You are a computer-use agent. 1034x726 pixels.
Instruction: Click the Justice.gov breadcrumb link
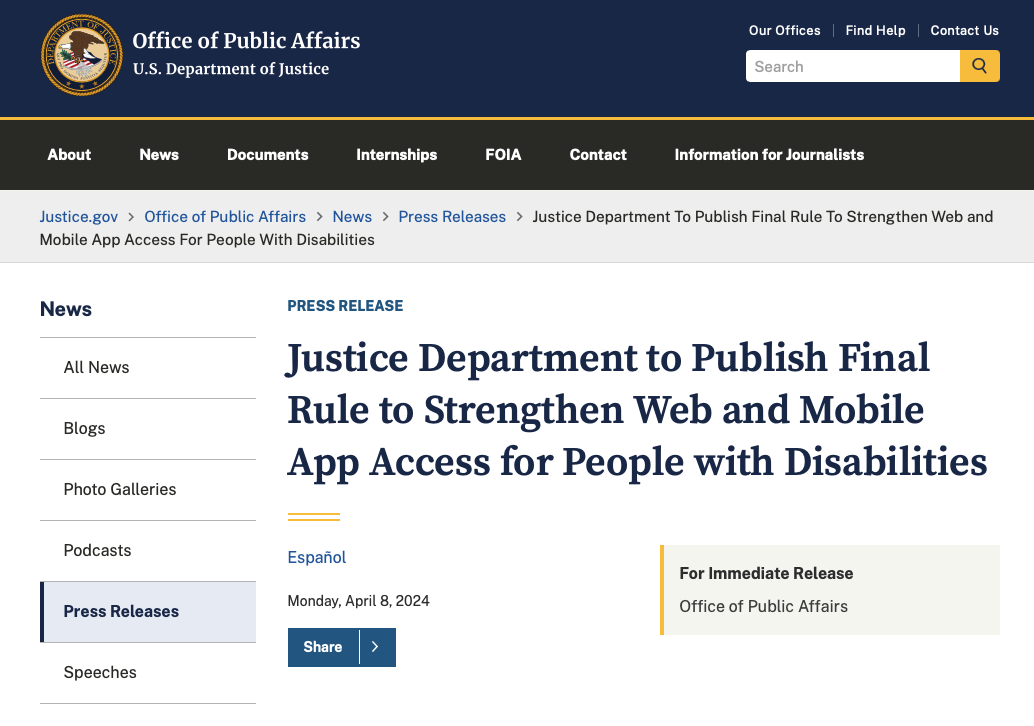point(78,216)
